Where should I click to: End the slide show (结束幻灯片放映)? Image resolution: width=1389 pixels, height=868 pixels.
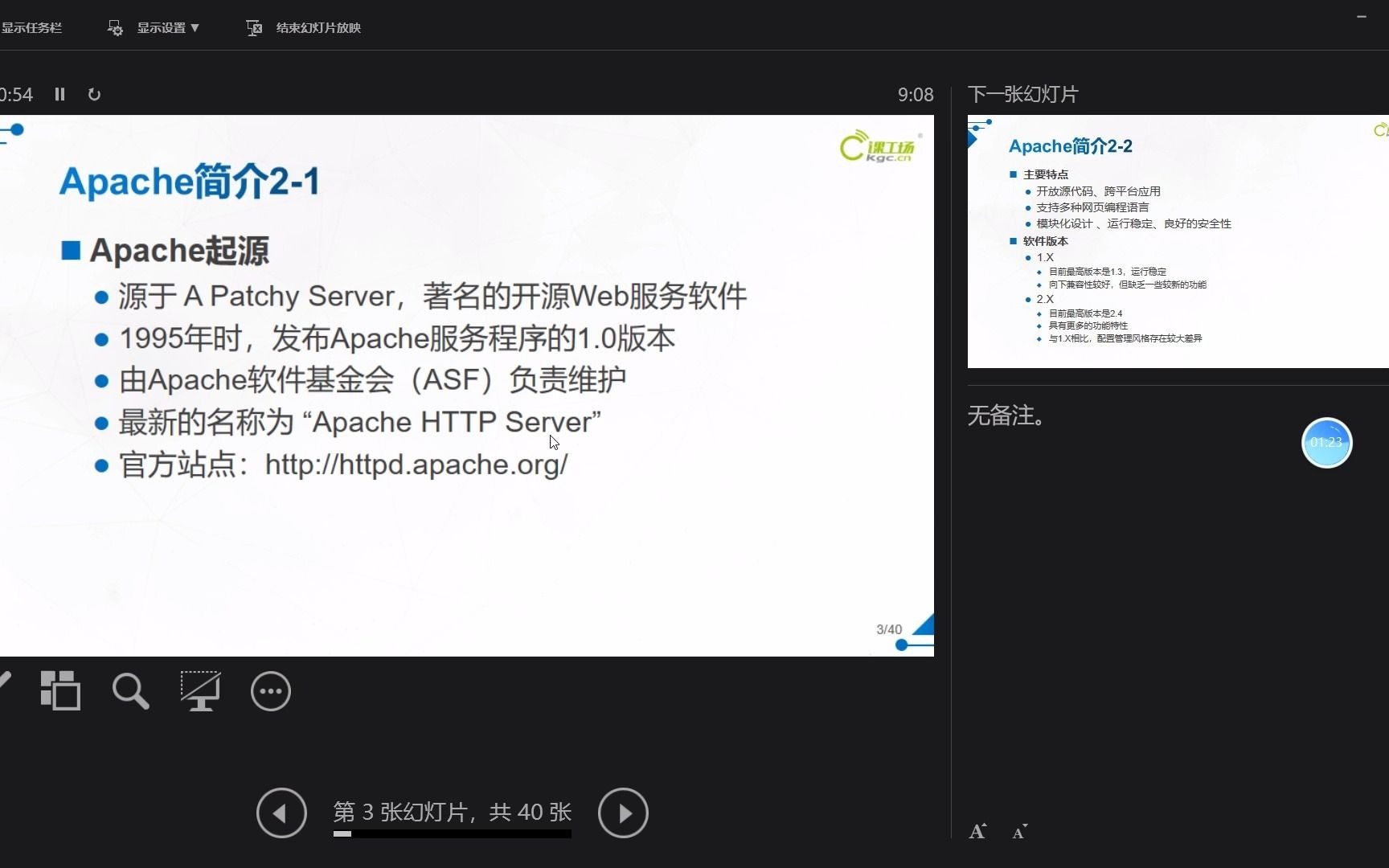[x=318, y=27]
